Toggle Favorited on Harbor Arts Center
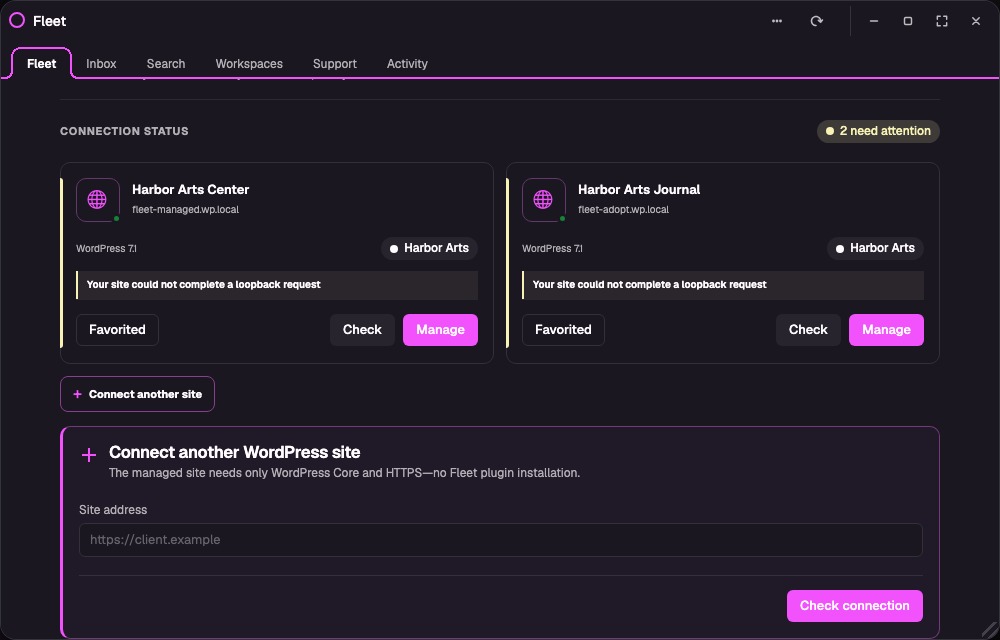The height and width of the screenshot is (640, 1000). click(117, 330)
